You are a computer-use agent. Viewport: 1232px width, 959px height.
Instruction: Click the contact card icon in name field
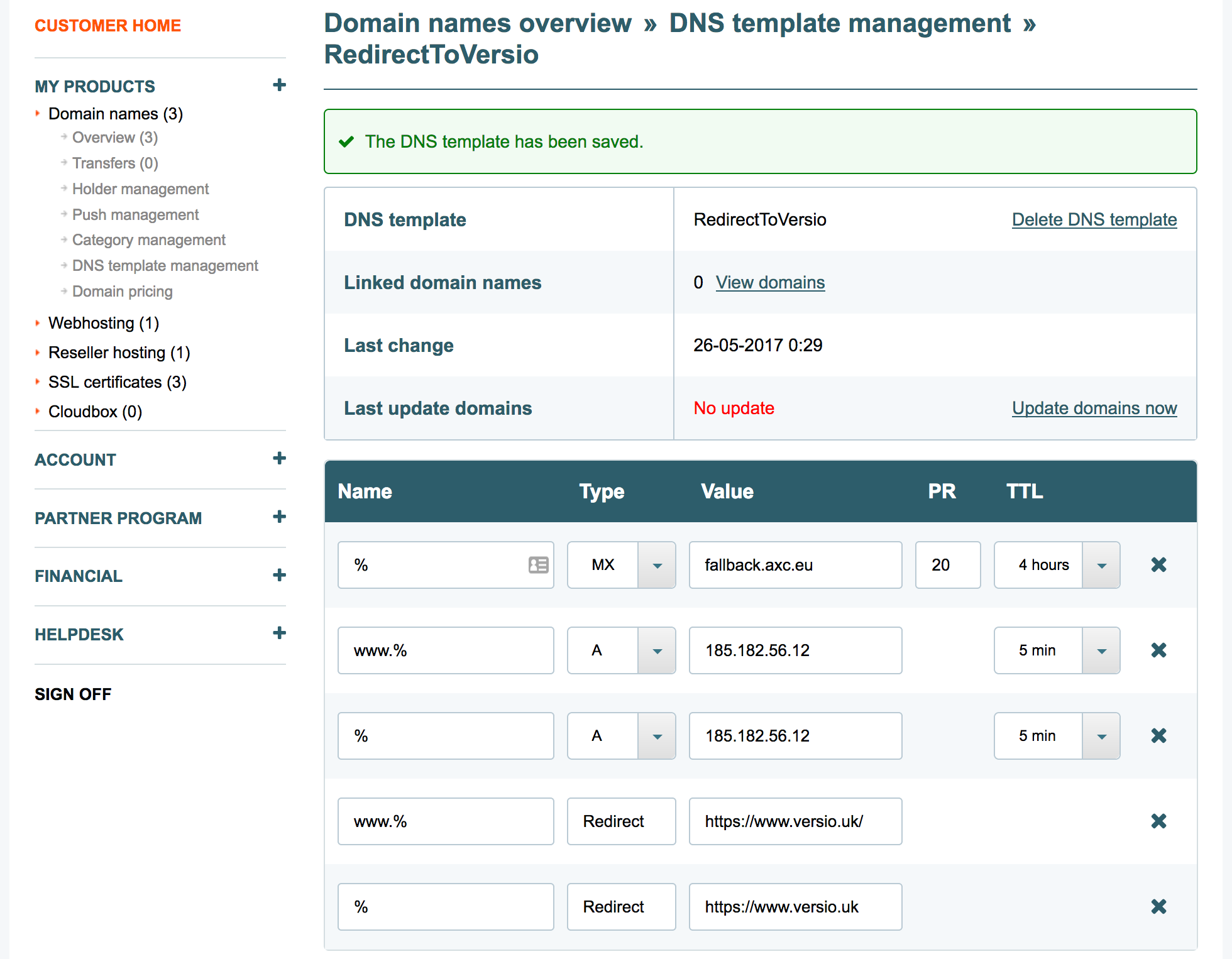[x=538, y=565]
